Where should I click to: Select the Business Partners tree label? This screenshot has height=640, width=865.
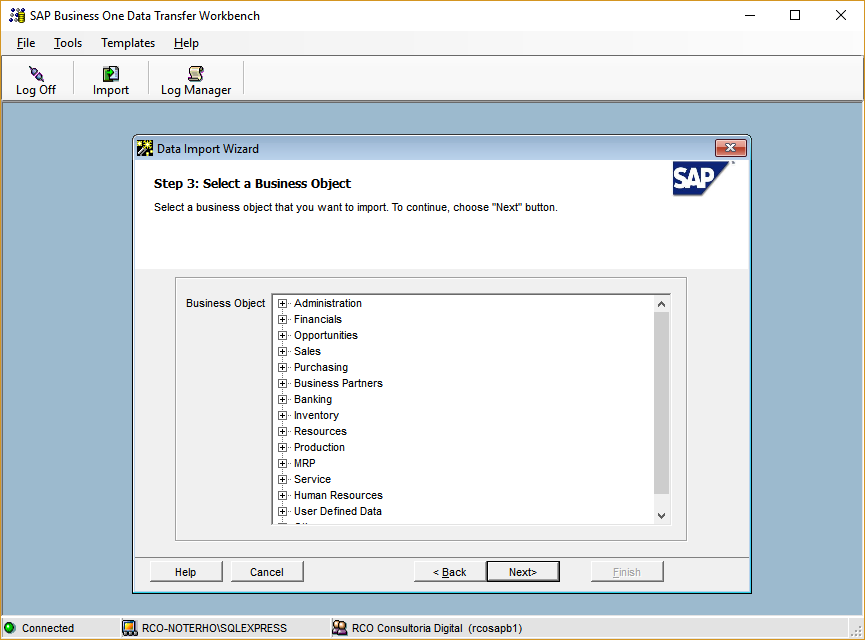click(x=338, y=383)
